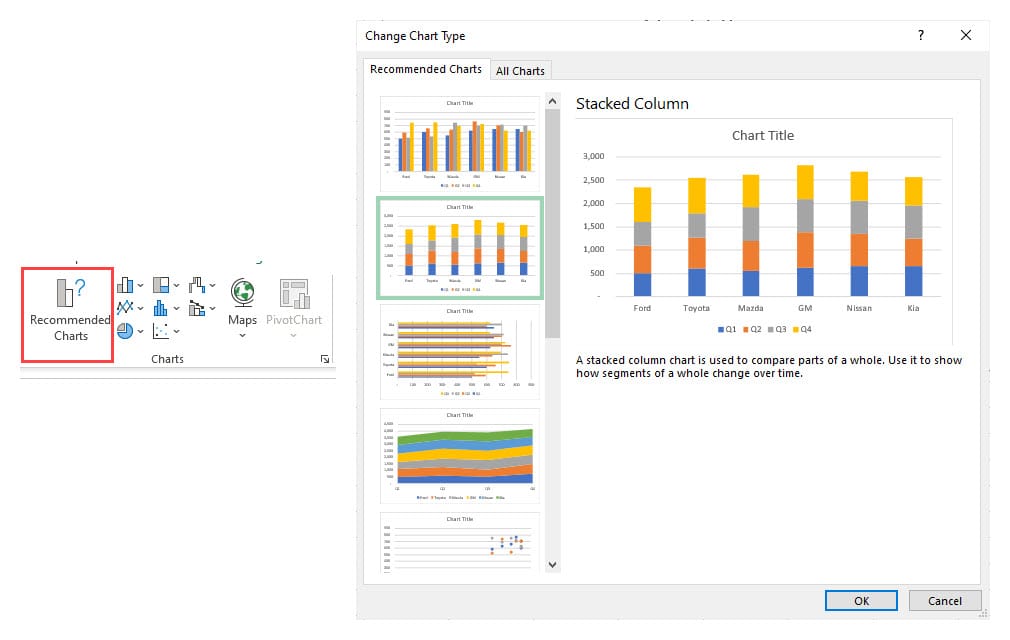Insert a line or area chart
This screenshot has width=1010, height=640.
tap(126, 308)
